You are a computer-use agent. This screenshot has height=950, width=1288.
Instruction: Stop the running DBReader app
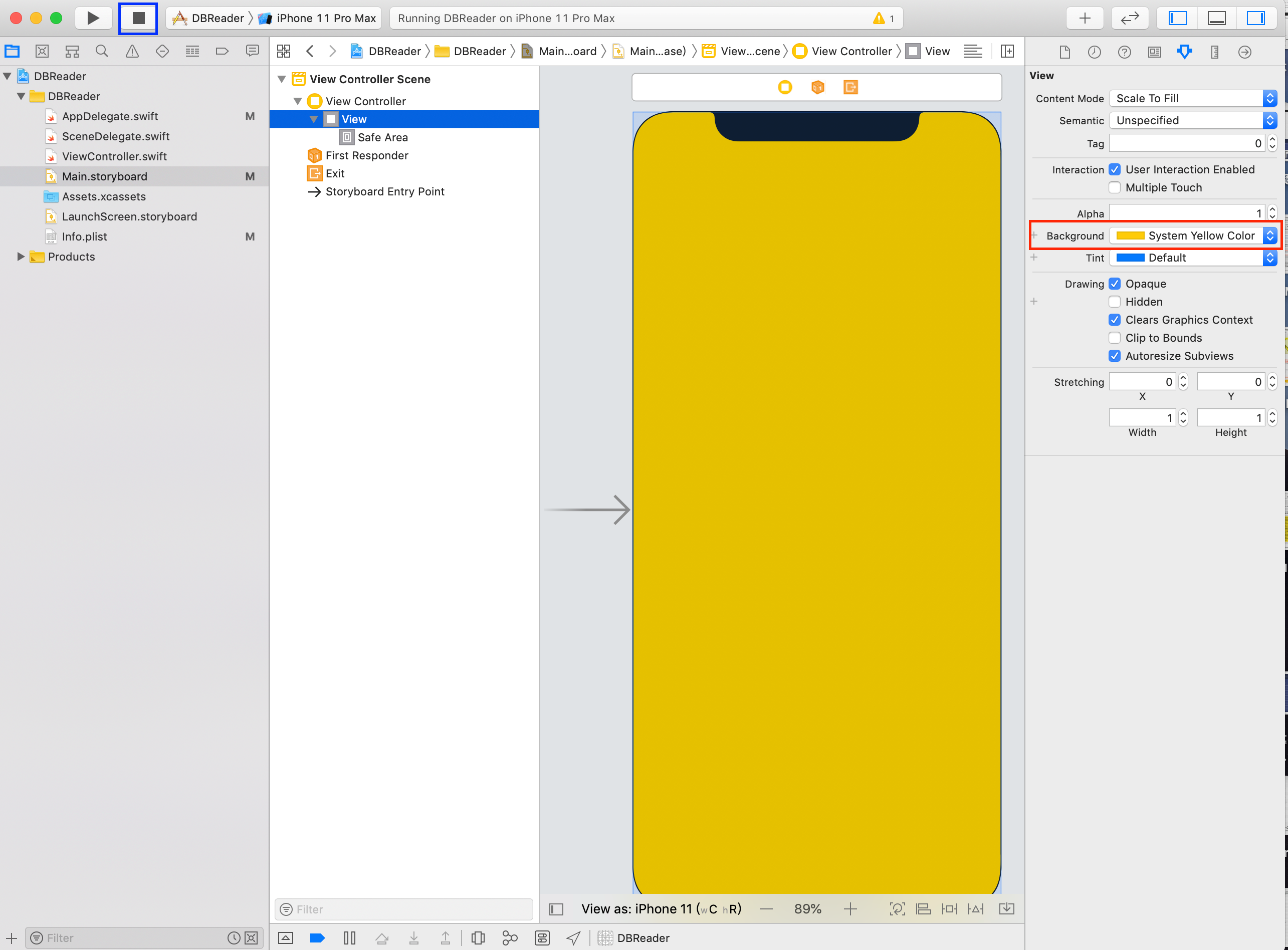coord(138,18)
